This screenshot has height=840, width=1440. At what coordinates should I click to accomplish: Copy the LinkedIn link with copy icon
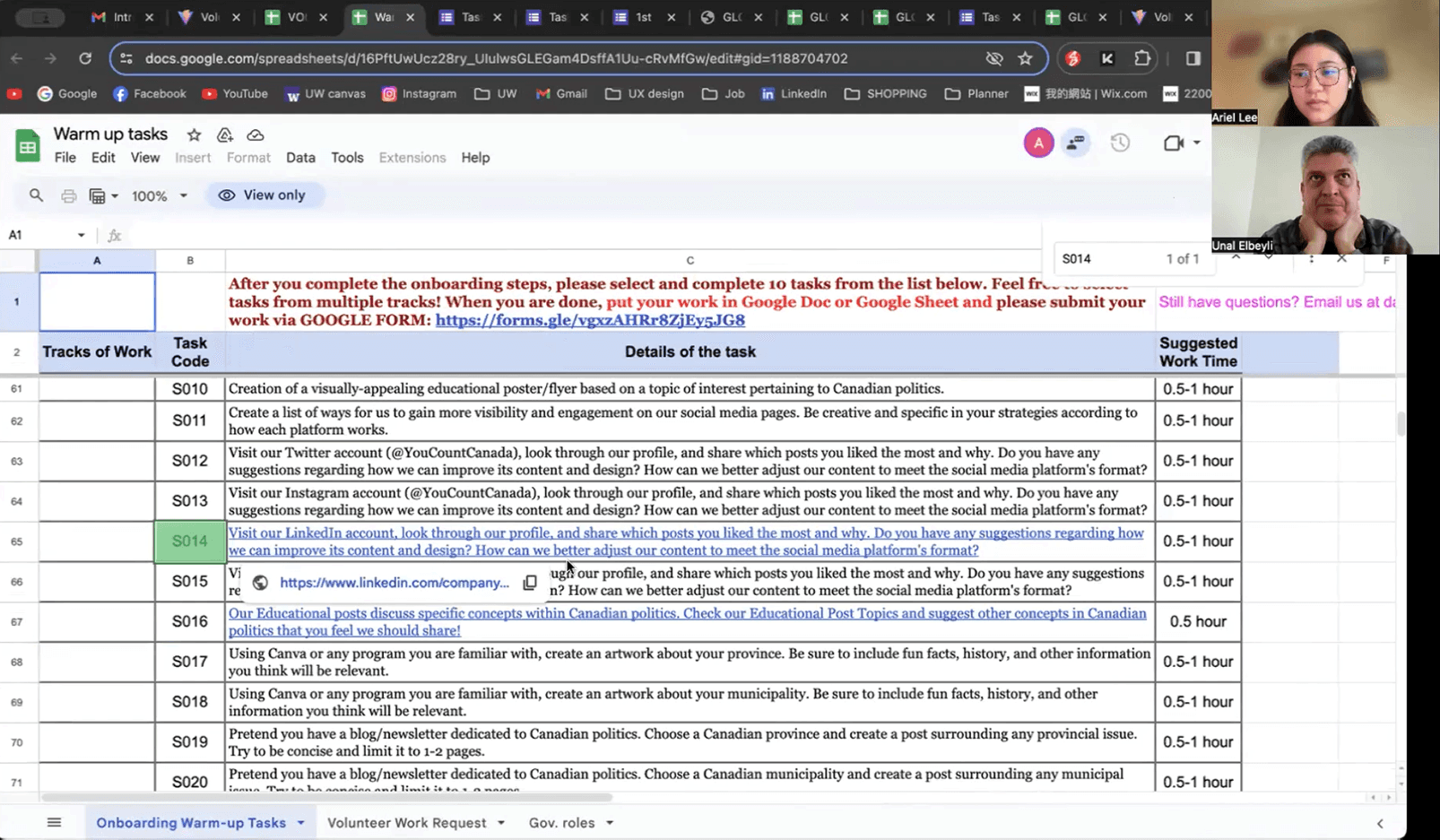click(x=530, y=583)
